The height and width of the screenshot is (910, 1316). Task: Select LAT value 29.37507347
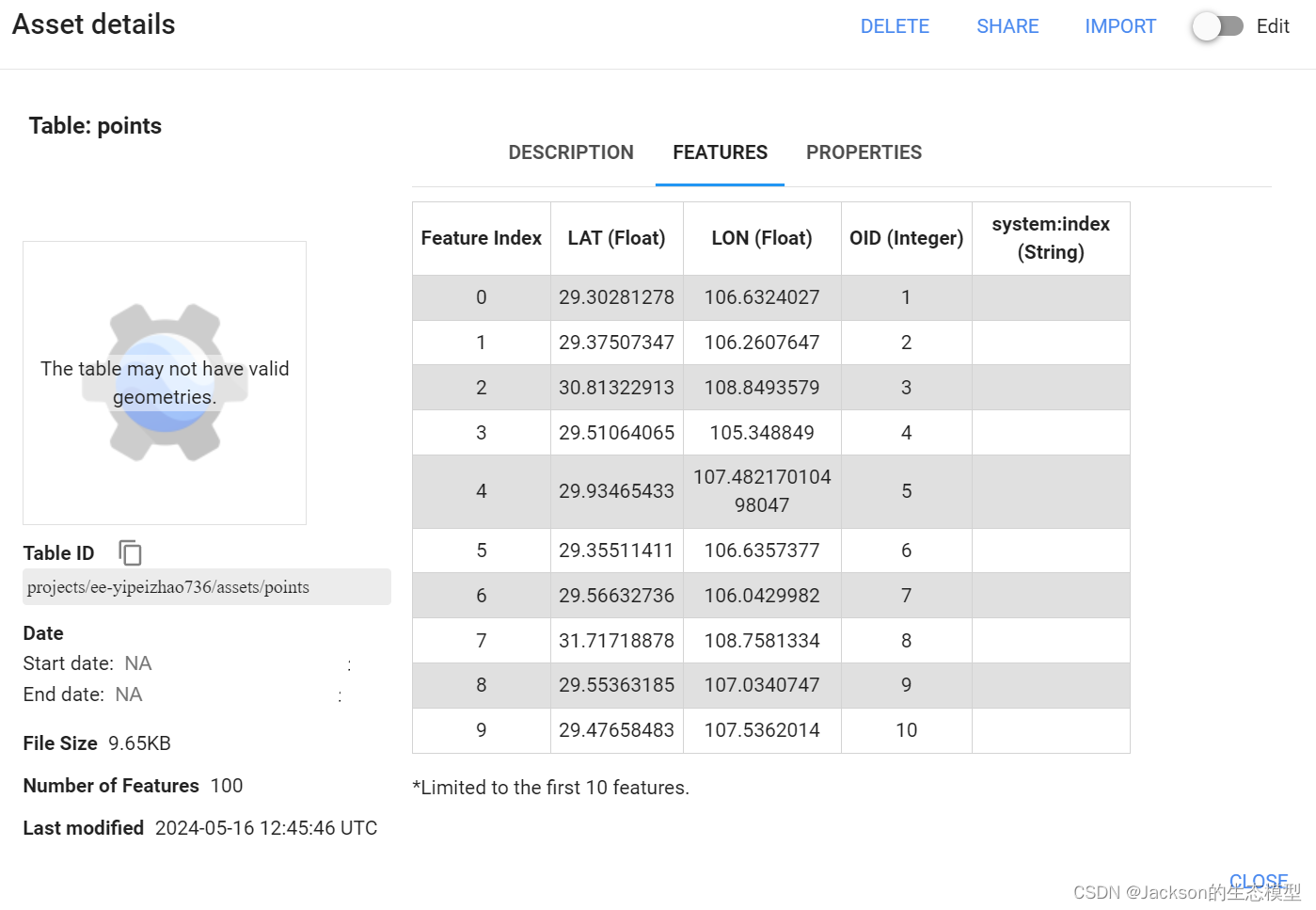tap(616, 343)
